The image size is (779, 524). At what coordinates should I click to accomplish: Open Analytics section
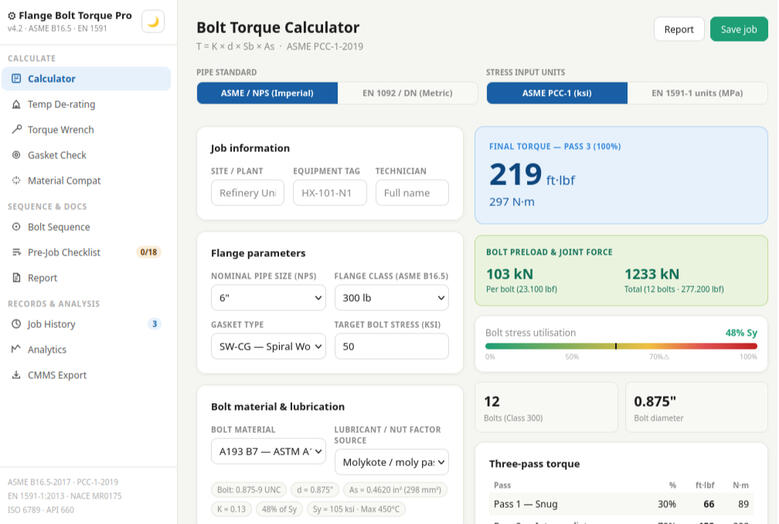point(86,349)
